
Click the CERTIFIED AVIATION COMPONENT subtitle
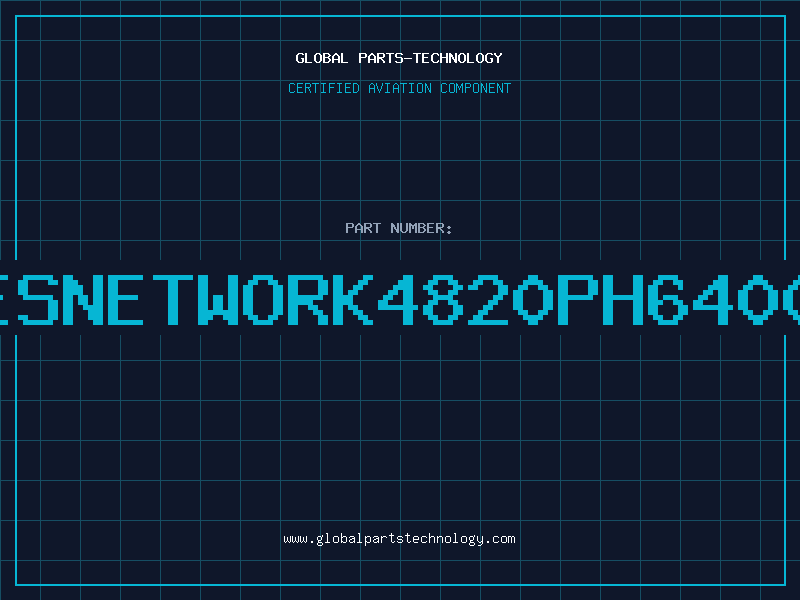coord(399,88)
